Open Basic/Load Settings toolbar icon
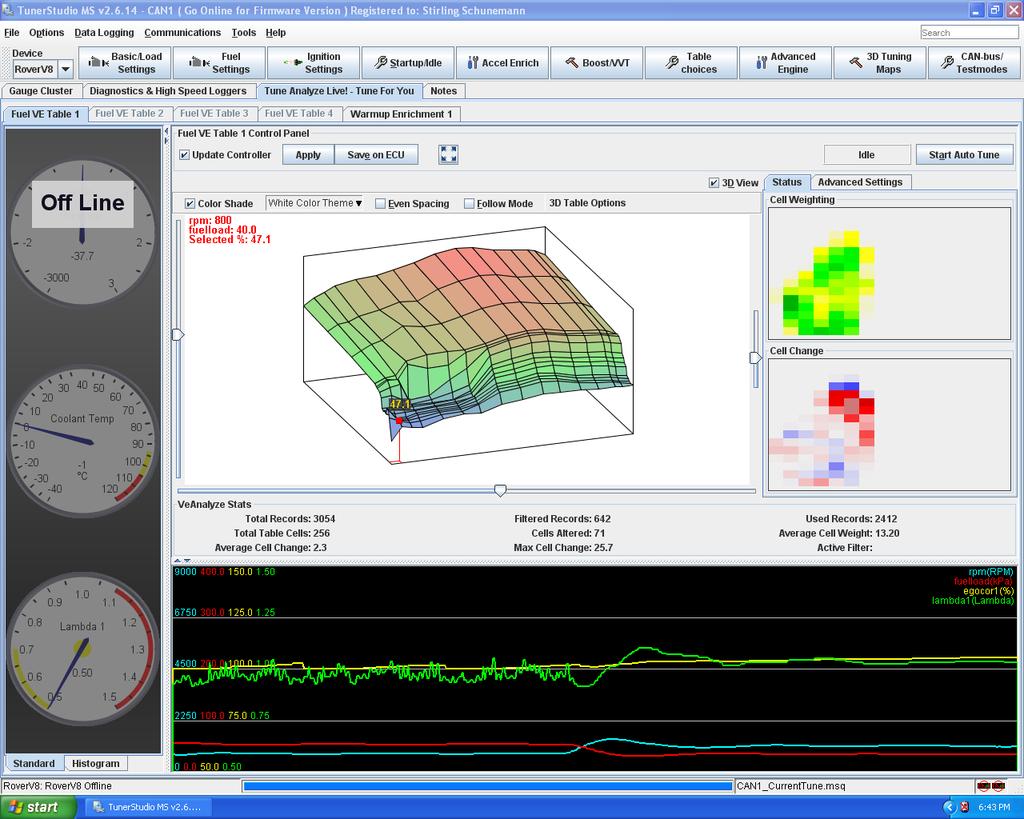The width and height of the screenshot is (1024, 819). [x=97, y=63]
